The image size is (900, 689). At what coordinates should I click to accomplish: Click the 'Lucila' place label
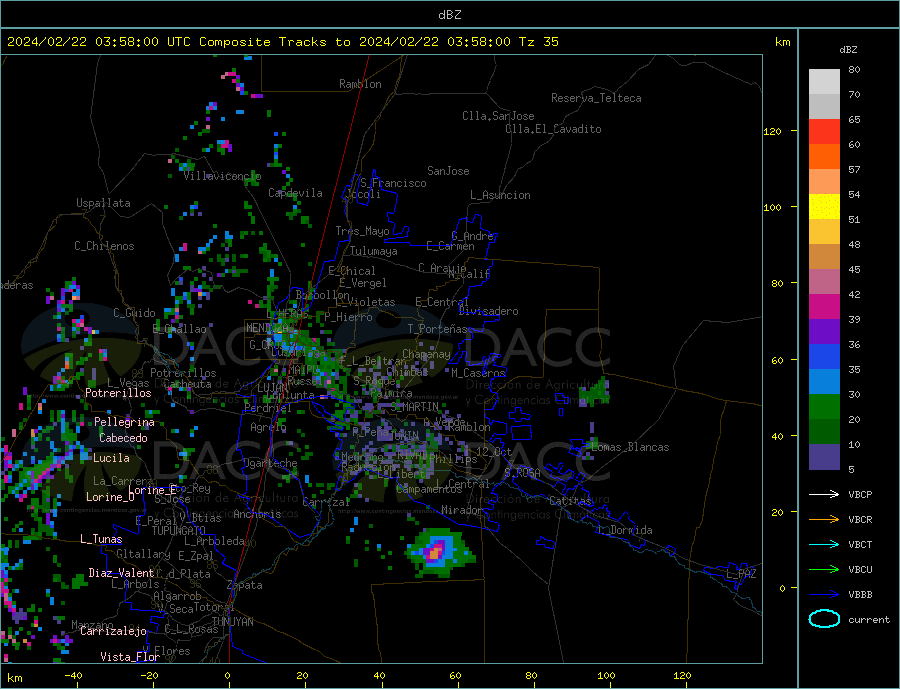[x=111, y=458]
